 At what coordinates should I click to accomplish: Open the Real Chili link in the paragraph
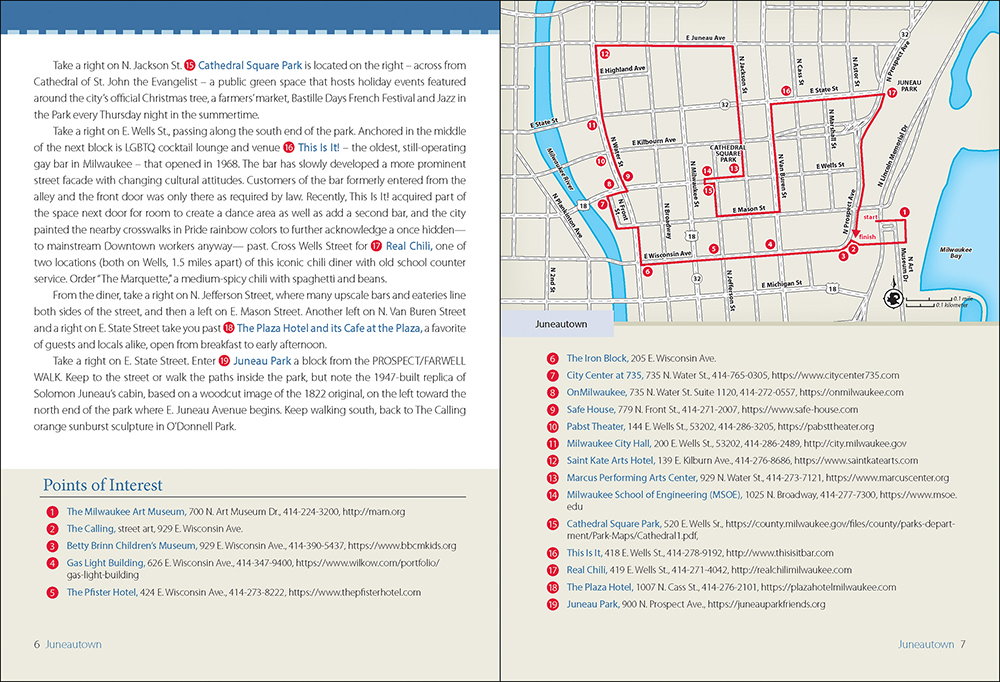[409, 246]
